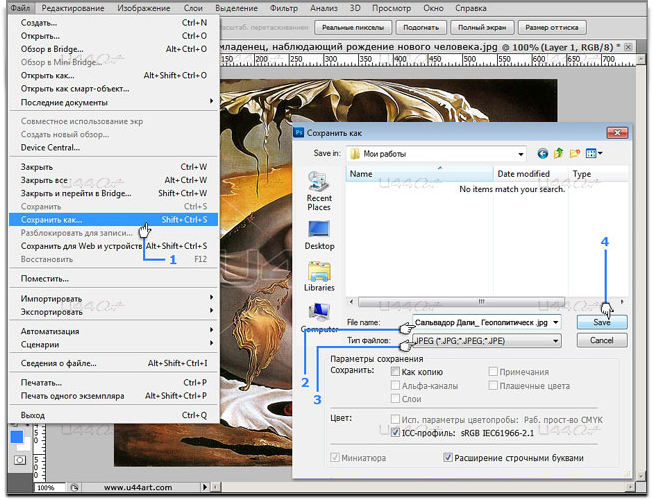The image size is (653, 500).
Task: Uncheck Расширение строчными буквами checkbox
Action: click(448, 458)
